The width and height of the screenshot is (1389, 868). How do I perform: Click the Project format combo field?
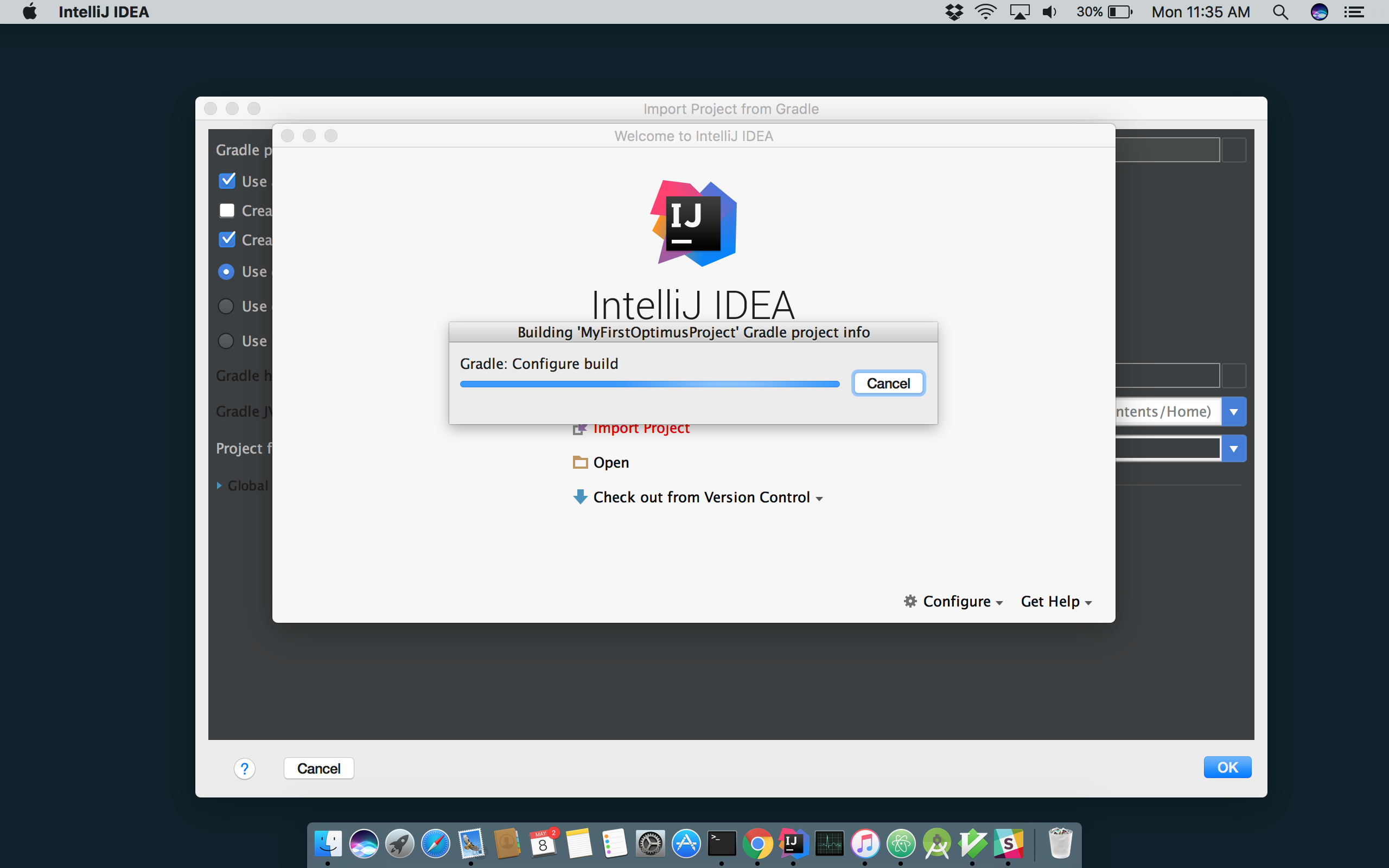click(x=1168, y=448)
